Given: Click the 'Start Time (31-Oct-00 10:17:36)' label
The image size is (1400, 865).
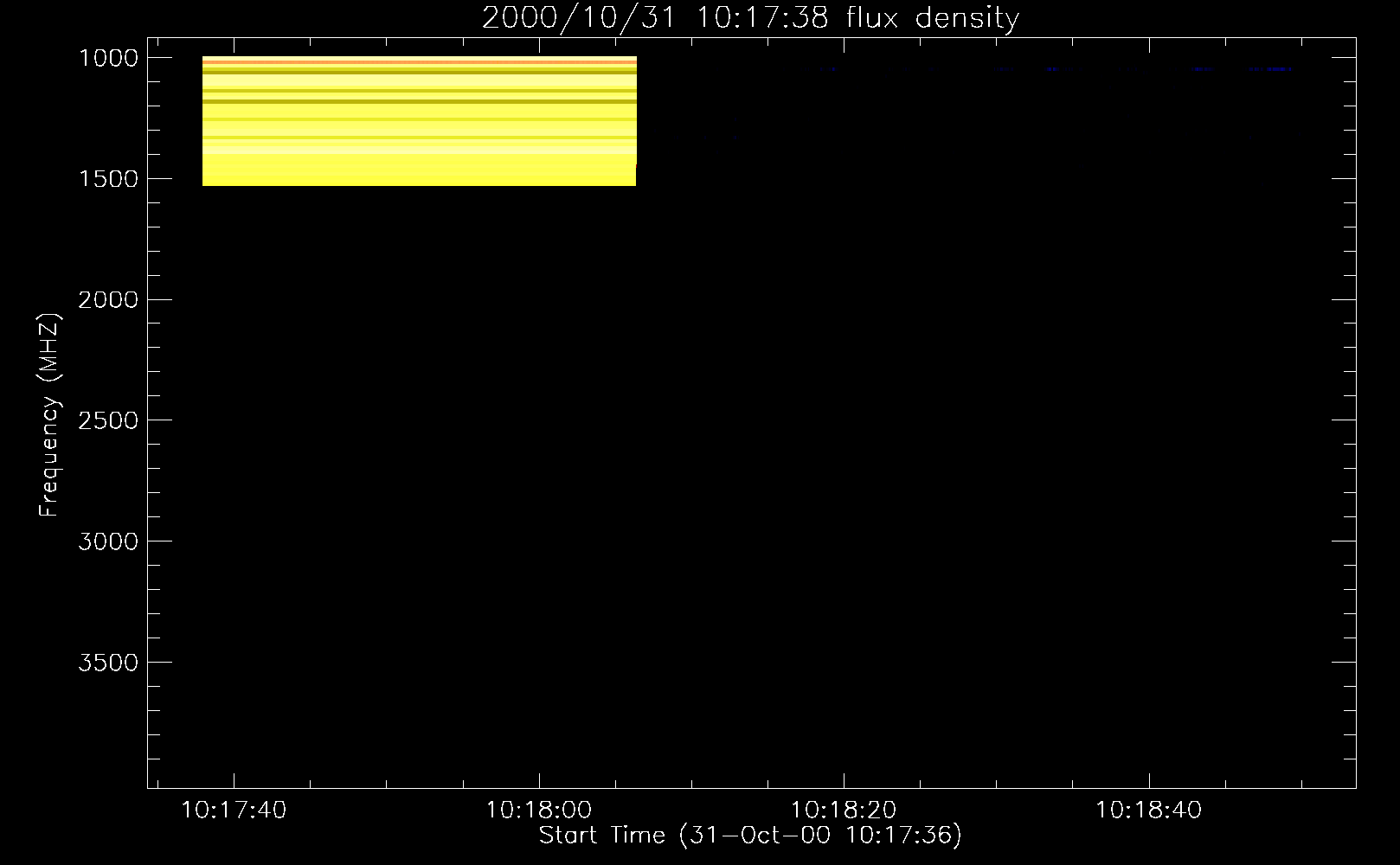Looking at the screenshot, I should [x=750, y=836].
